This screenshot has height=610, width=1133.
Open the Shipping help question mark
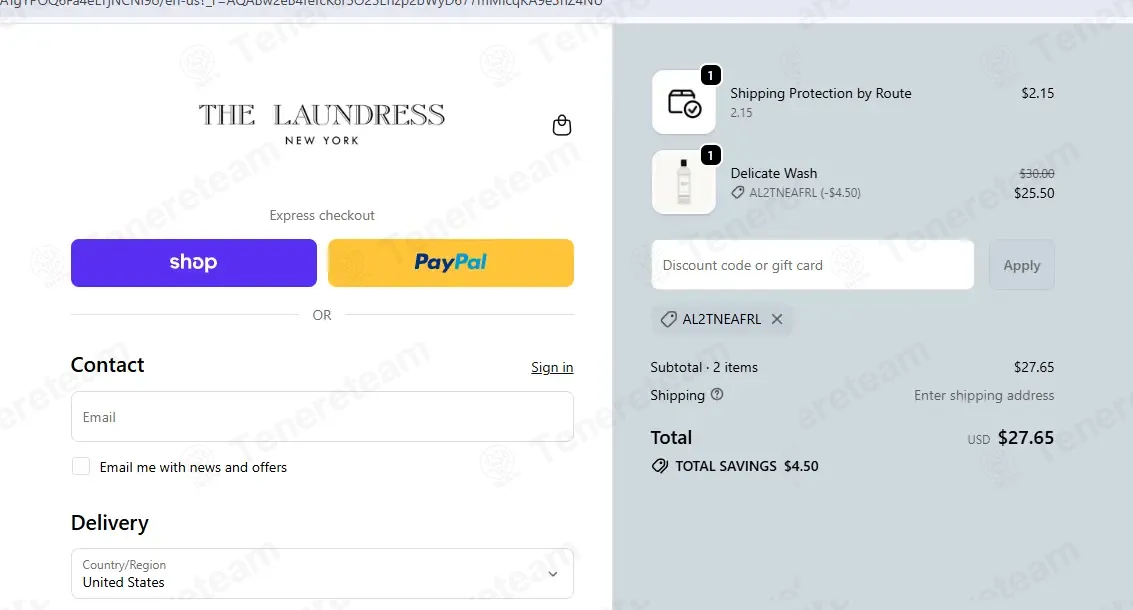717,395
